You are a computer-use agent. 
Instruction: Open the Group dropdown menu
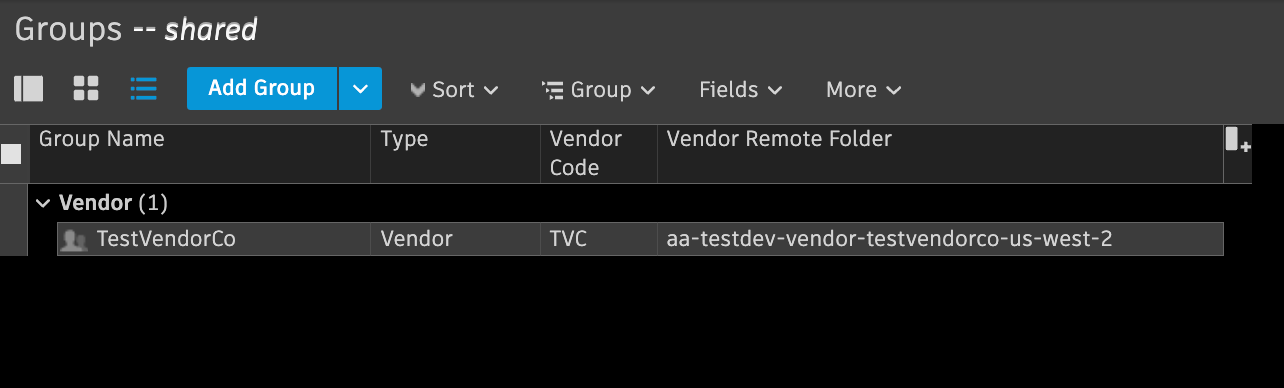pos(599,90)
